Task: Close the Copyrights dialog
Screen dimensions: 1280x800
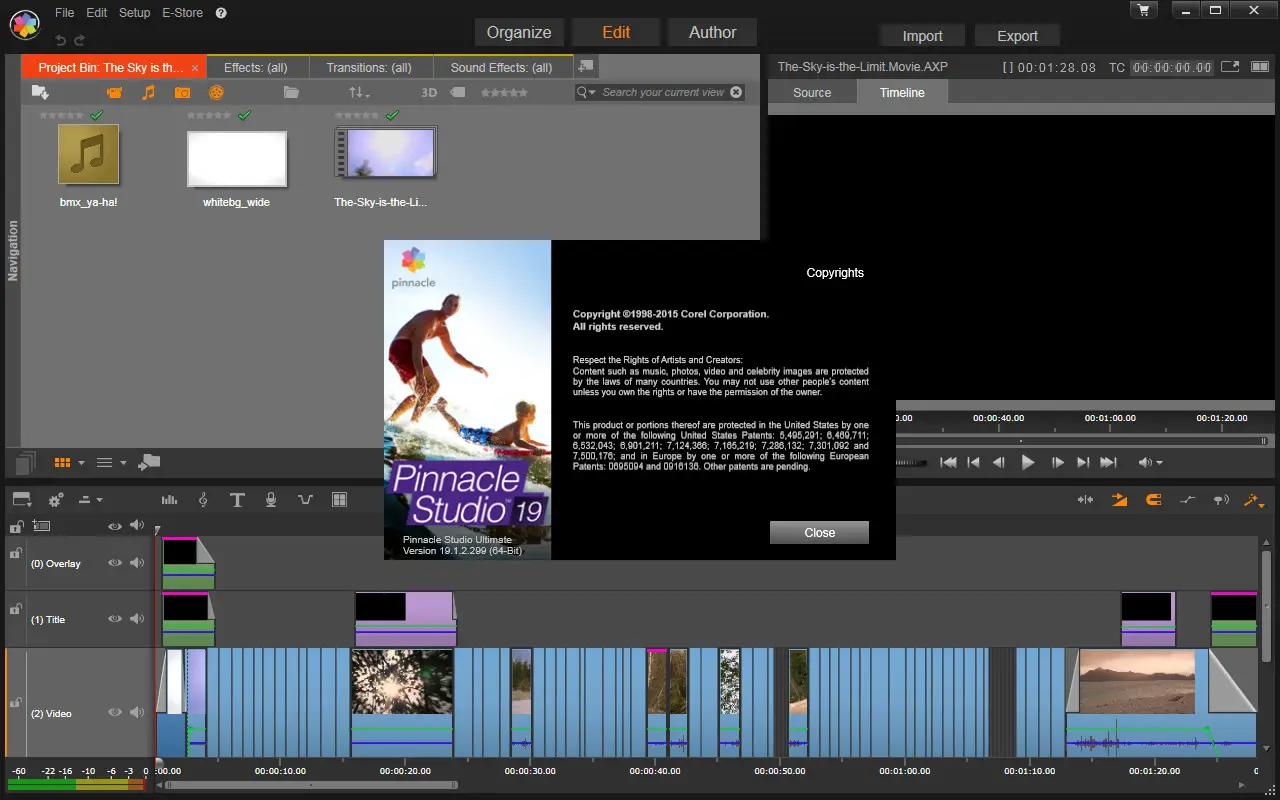Action: click(819, 533)
